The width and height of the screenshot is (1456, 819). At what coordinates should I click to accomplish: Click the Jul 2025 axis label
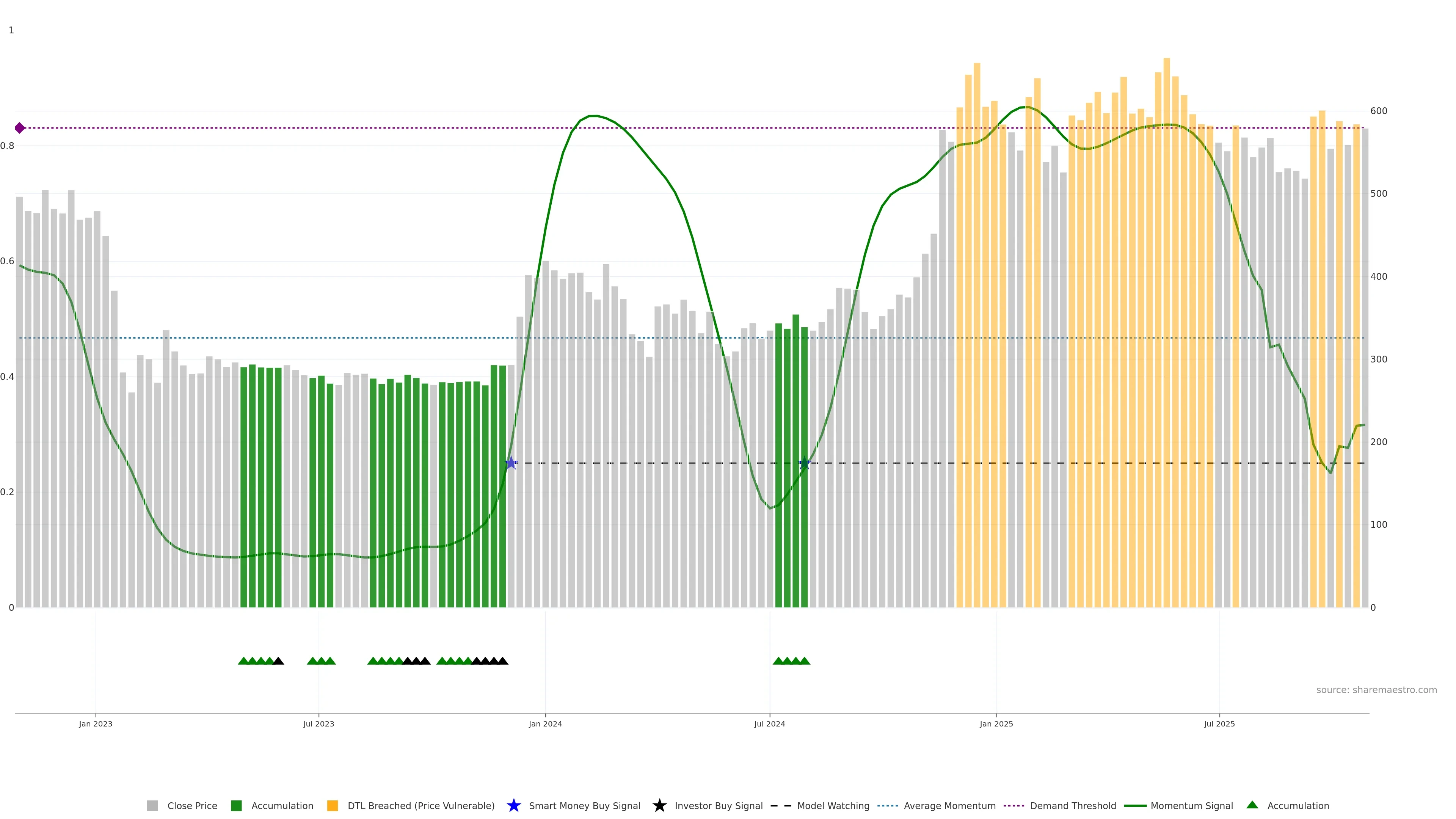(x=1219, y=723)
